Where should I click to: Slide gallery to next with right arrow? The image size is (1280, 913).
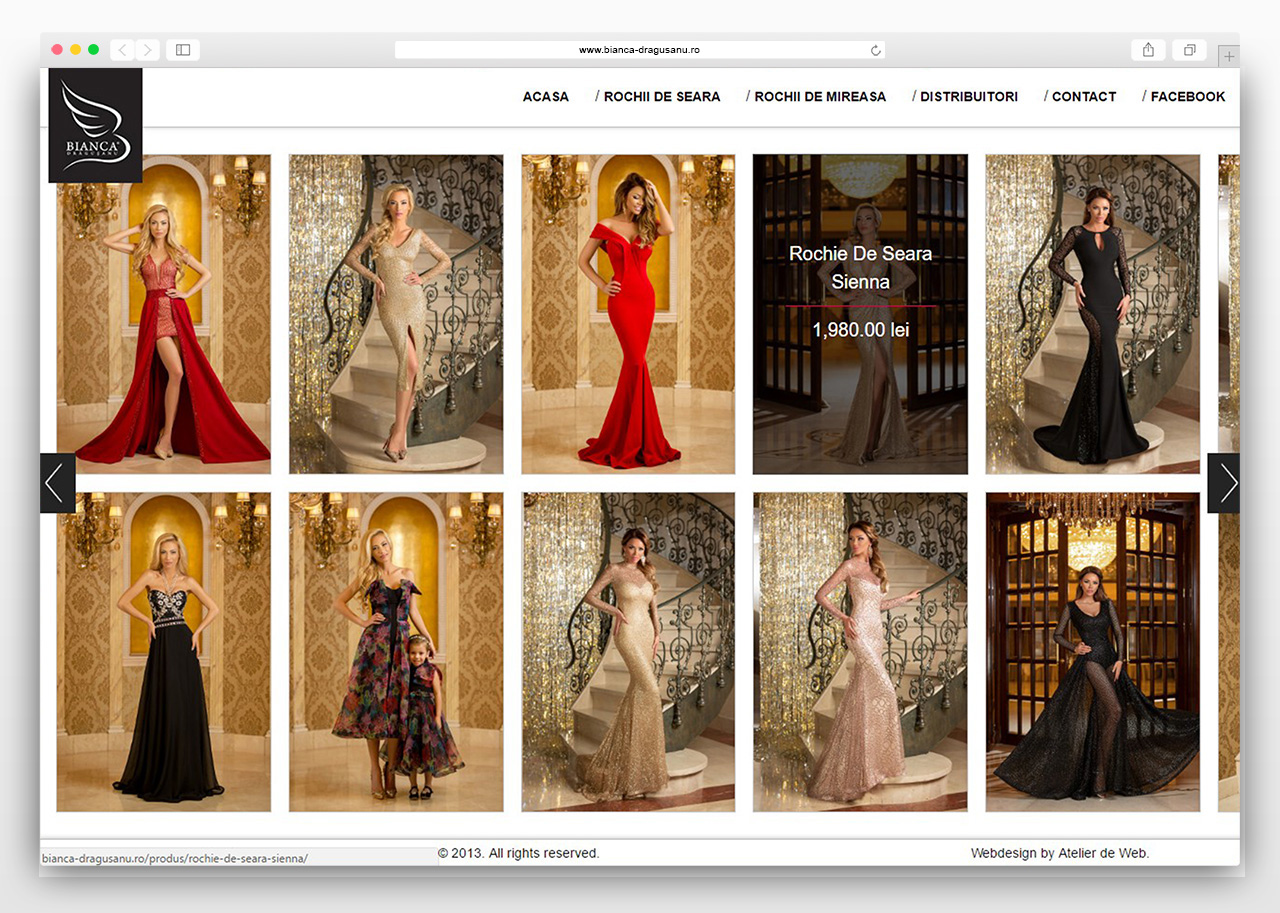1224,483
